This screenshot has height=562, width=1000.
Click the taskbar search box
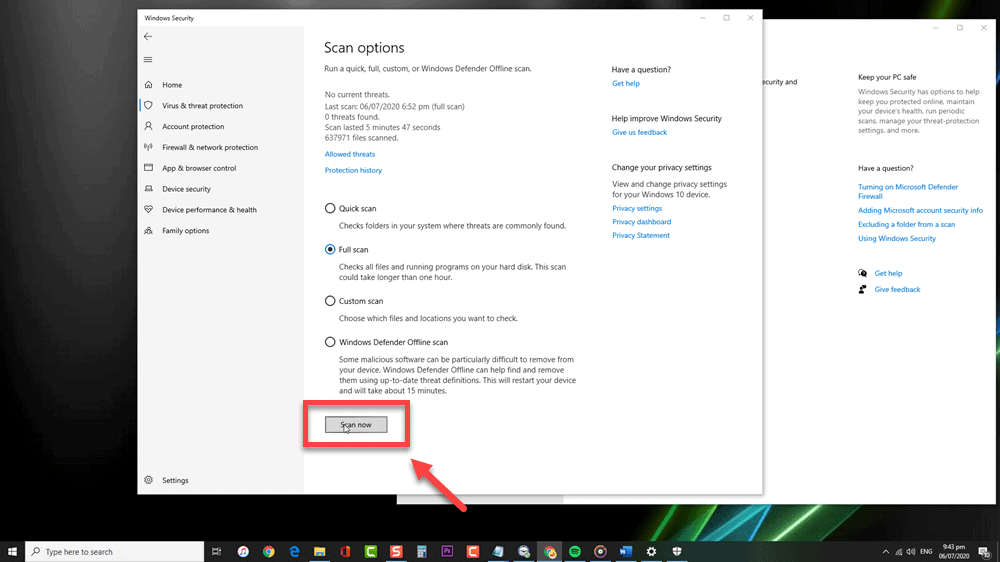coord(115,552)
